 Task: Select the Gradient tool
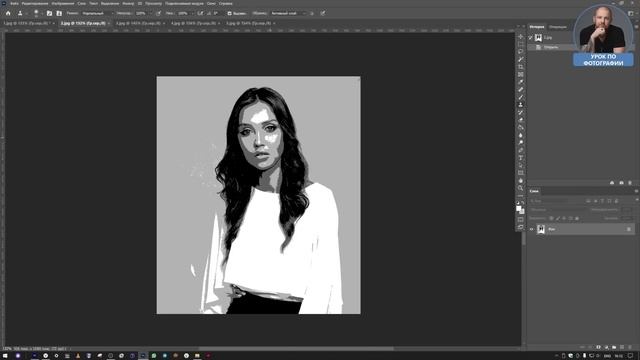(520, 127)
